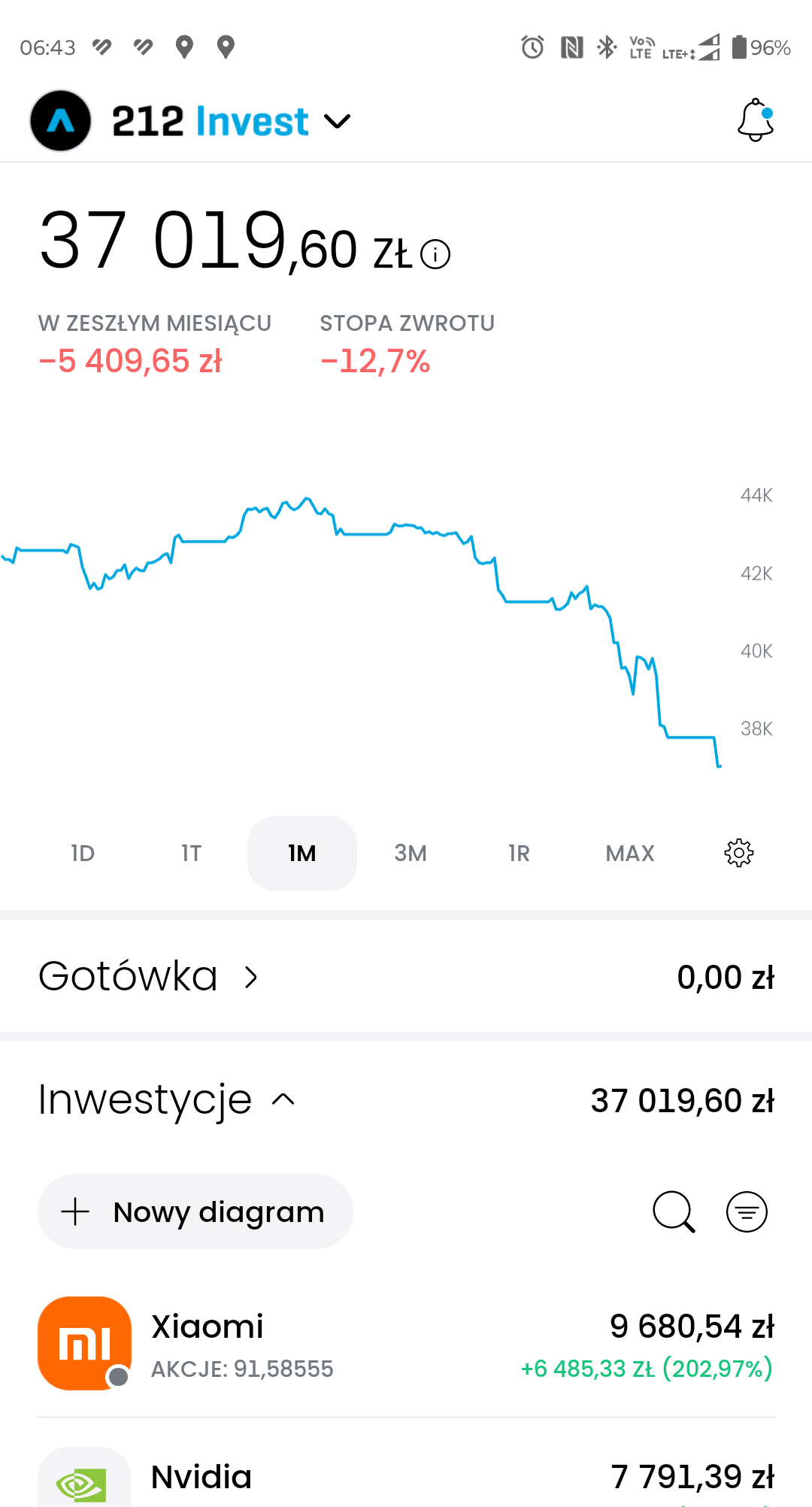Switch chart to 3M range
Image resolution: width=812 pixels, height=1507 pixels.
pos(411,853)
